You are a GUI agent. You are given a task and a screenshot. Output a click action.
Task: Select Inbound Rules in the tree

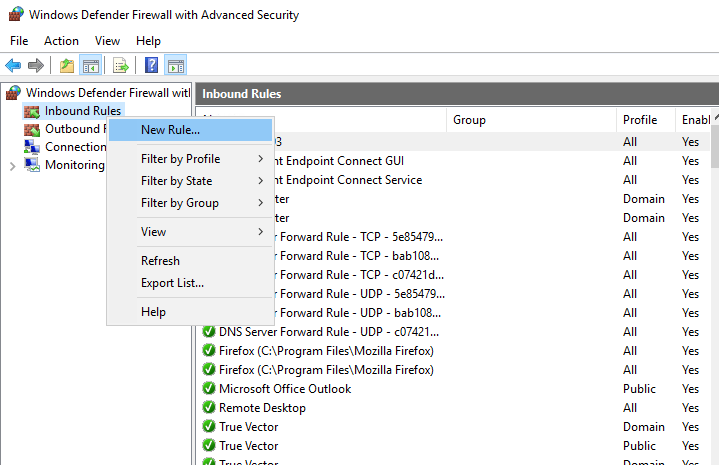click(x=83, y=111)
